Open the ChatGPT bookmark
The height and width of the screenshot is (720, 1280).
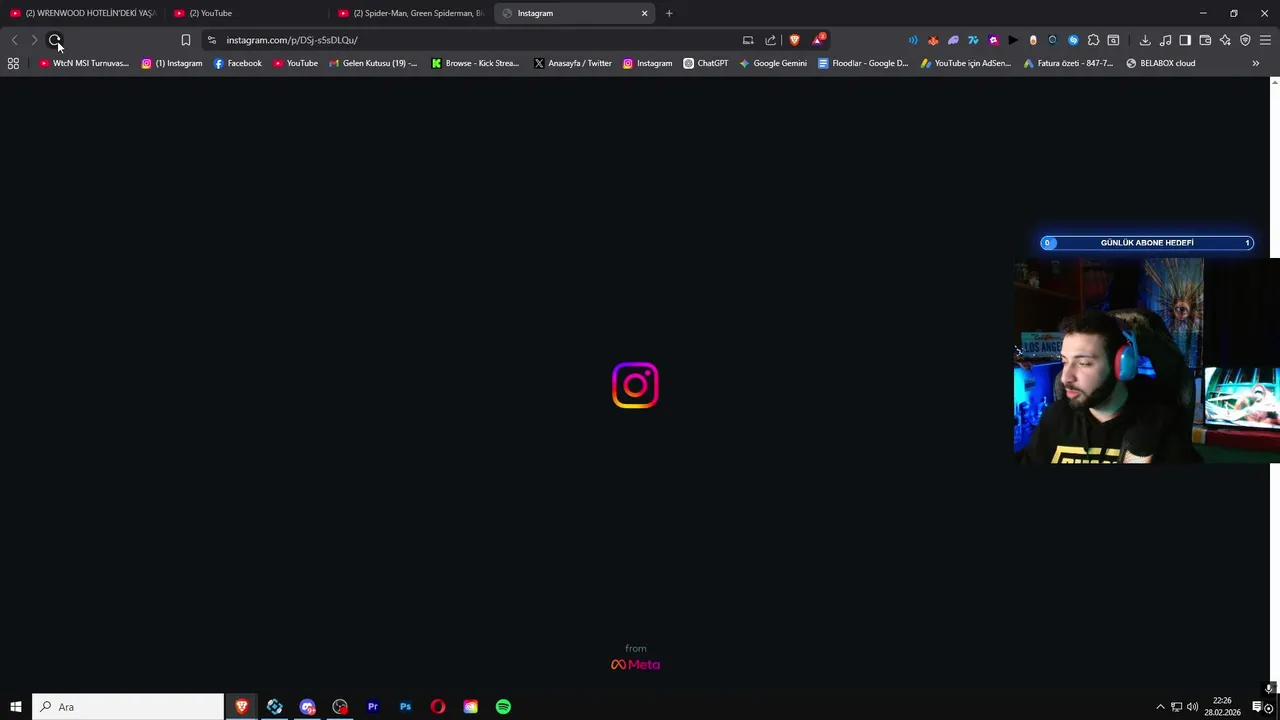(706, 63)
